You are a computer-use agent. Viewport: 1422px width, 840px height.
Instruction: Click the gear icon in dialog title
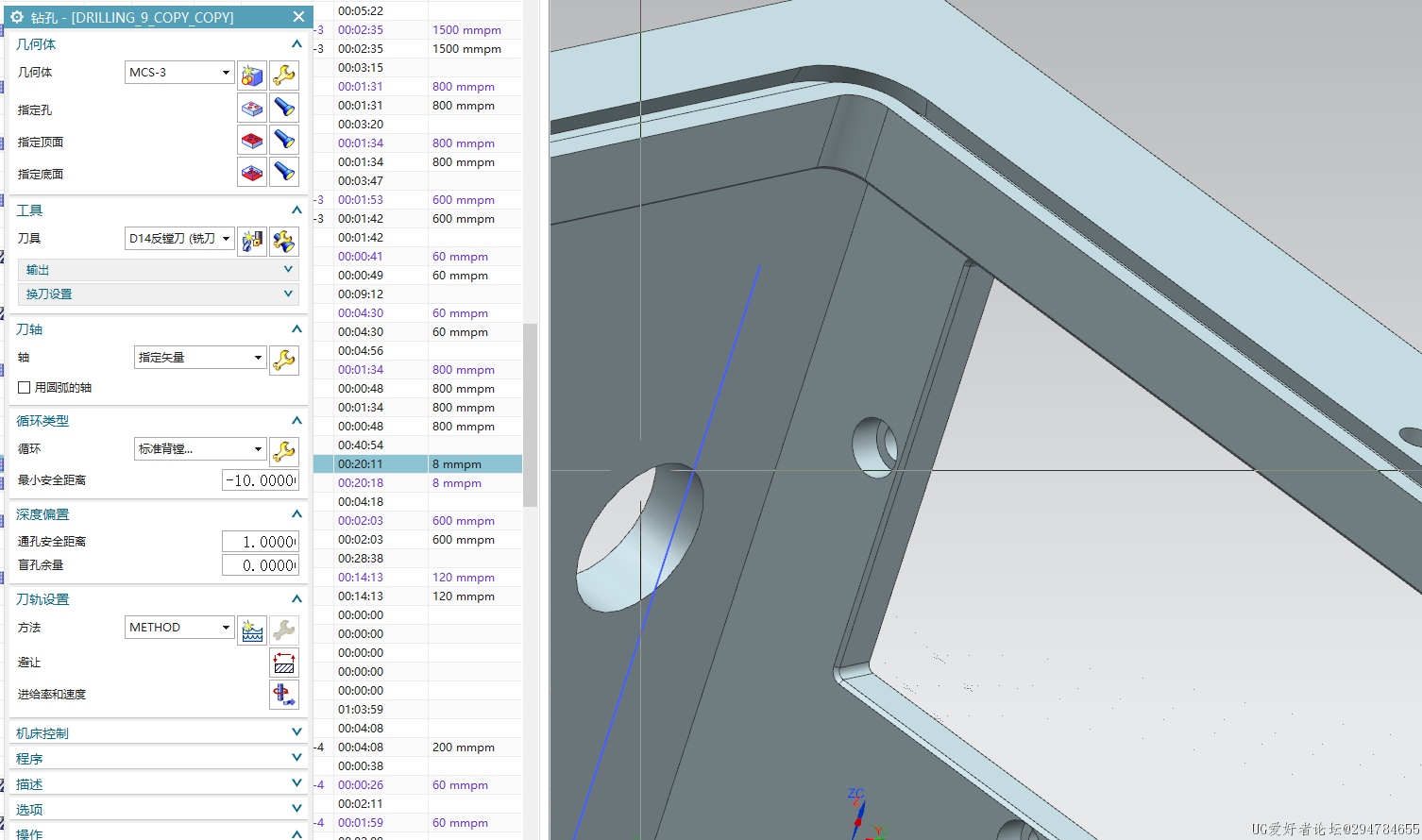click(x=17, y=17)
